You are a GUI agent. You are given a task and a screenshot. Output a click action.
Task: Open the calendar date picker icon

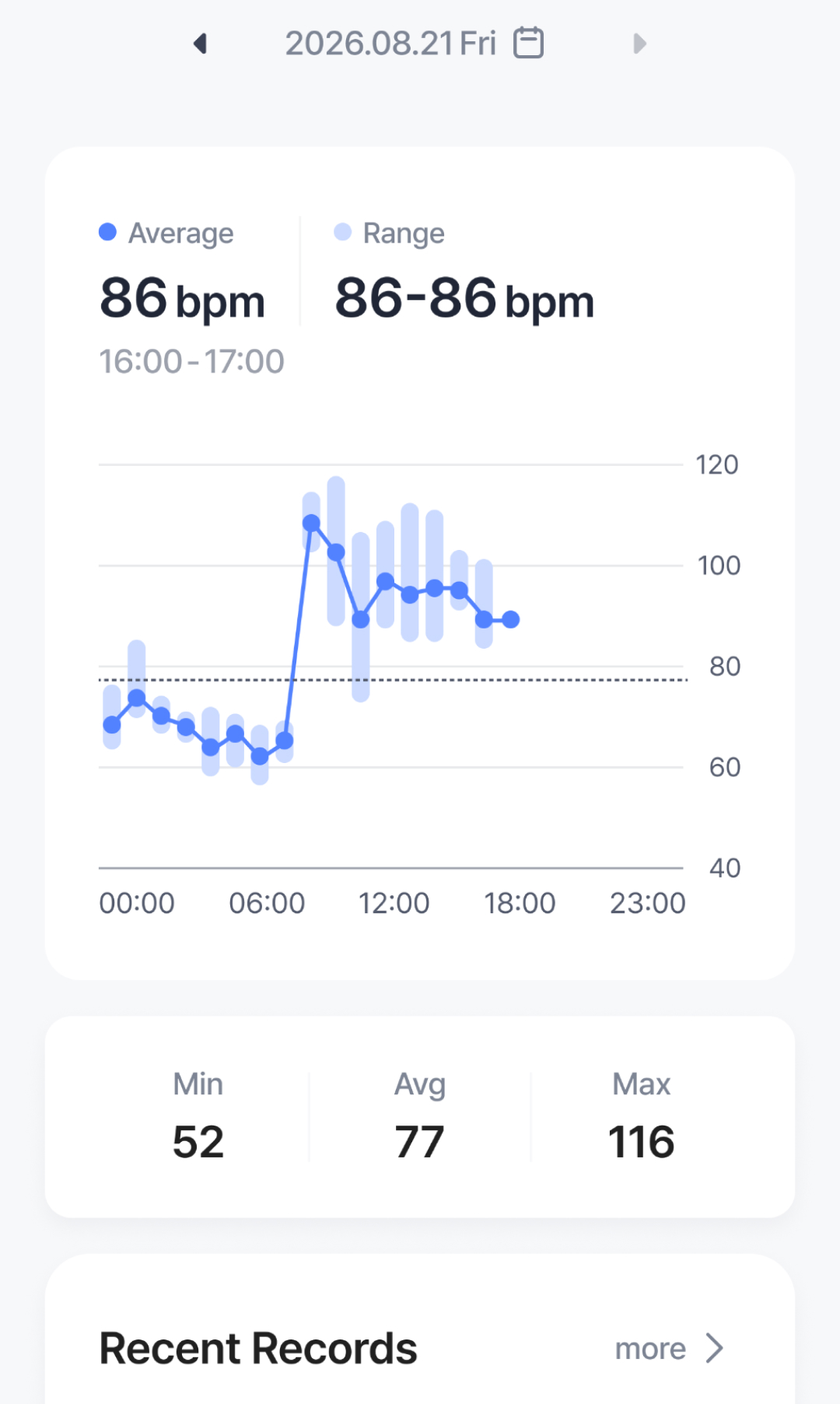tap(529, 43)
